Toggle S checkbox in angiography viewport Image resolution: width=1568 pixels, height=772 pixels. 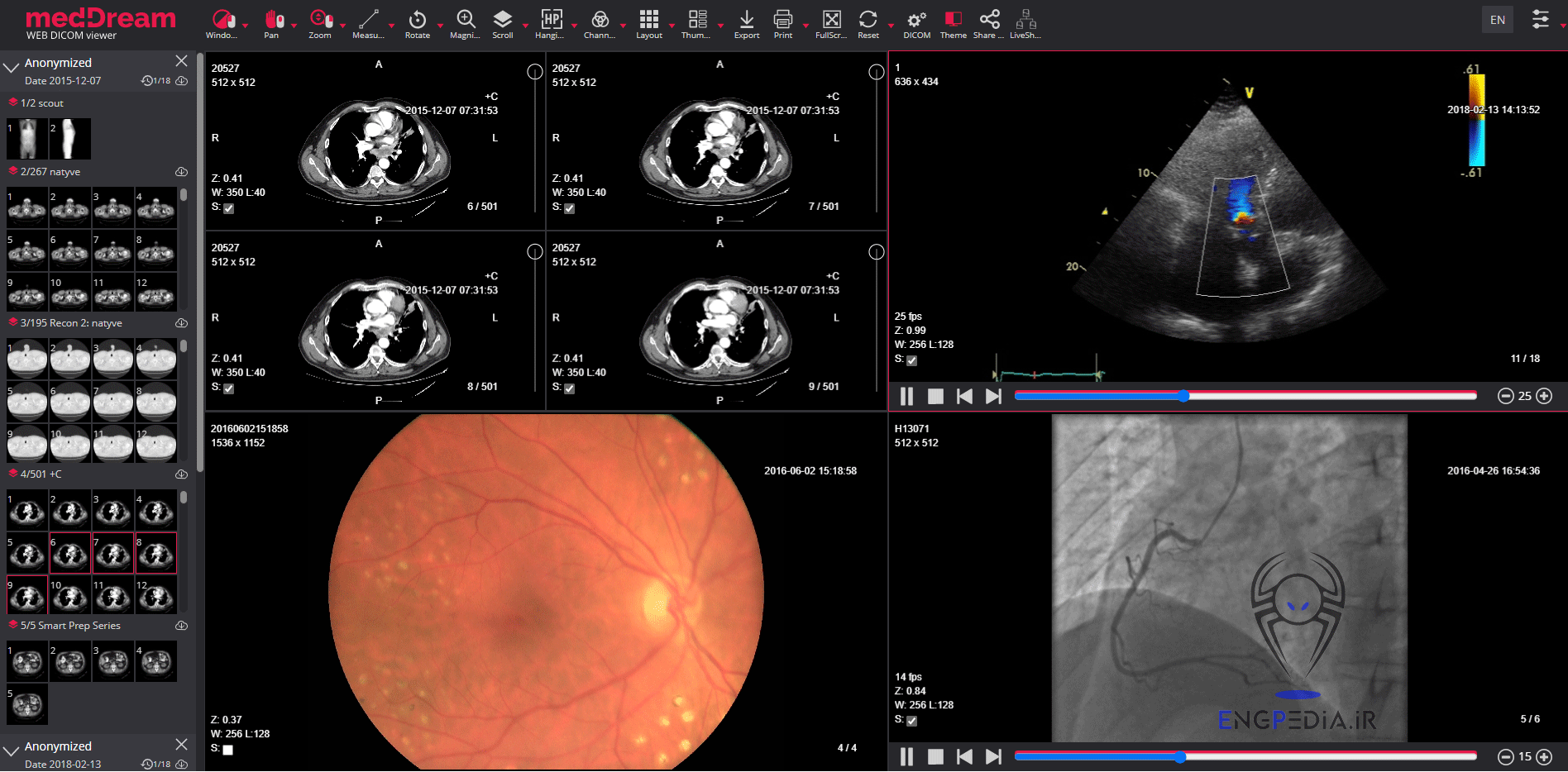(x=912, y=721)
